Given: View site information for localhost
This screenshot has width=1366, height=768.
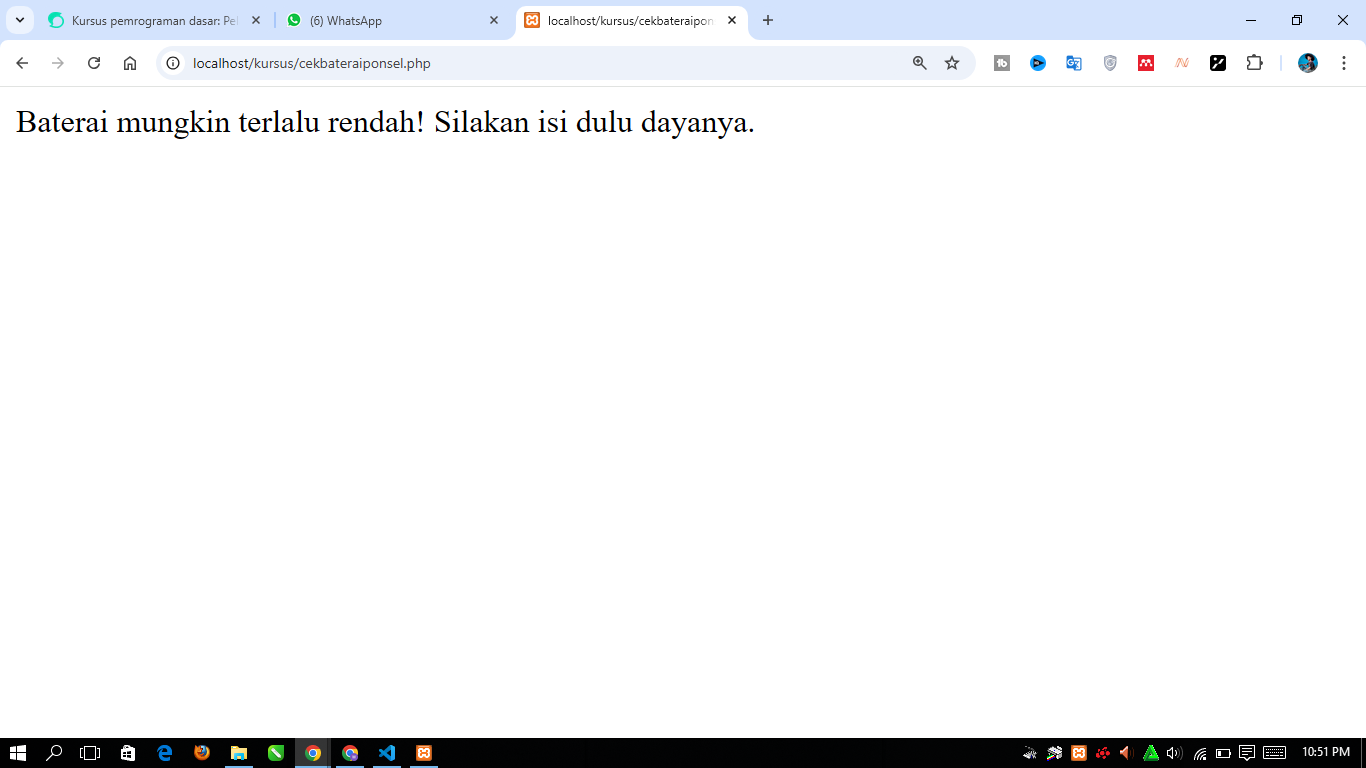Looking at the screenshot, I should [x=173, y=63].
